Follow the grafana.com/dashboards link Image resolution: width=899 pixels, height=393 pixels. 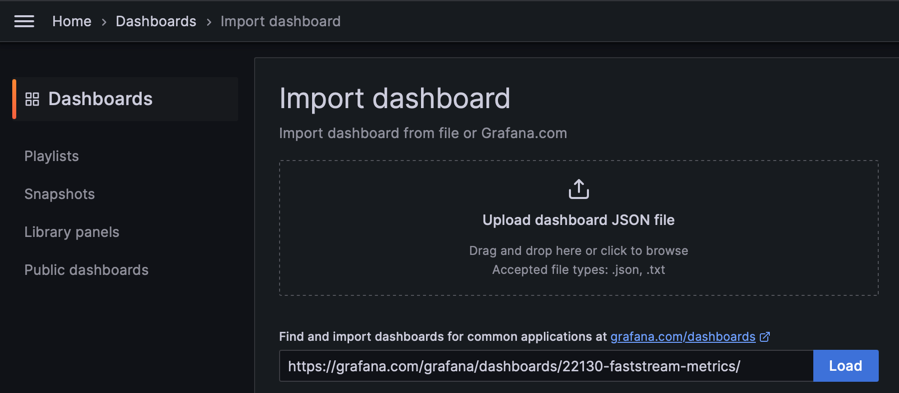pos(683,337)
